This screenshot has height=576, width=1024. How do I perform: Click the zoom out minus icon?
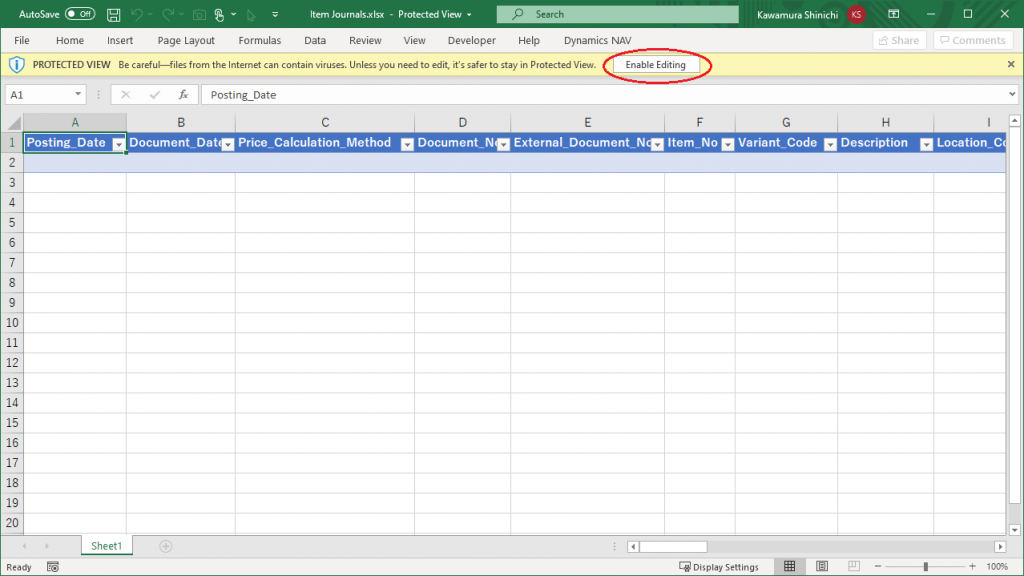pyautogui.click(x=878, y=566)
